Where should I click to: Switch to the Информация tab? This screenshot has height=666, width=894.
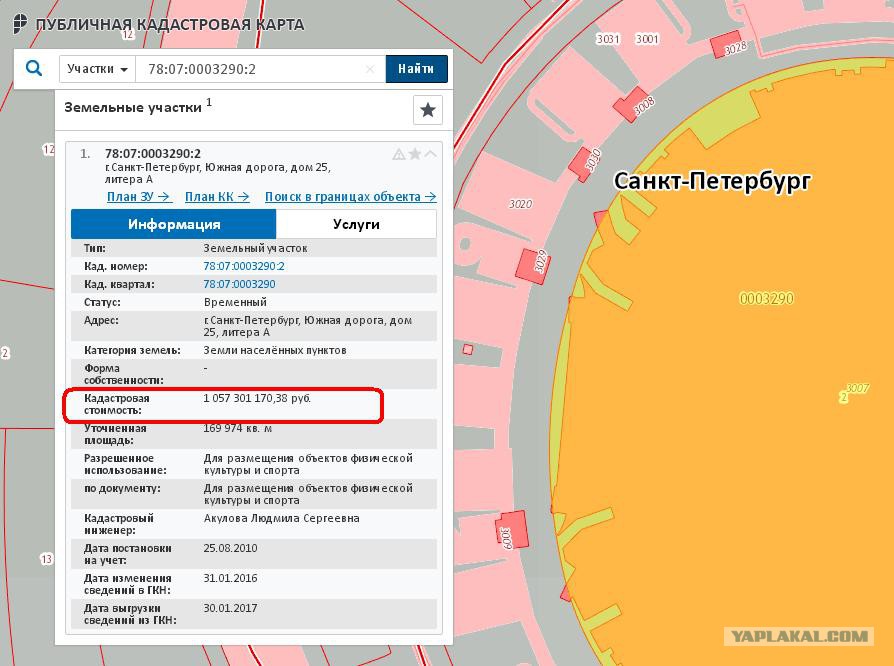pos(174,224)
